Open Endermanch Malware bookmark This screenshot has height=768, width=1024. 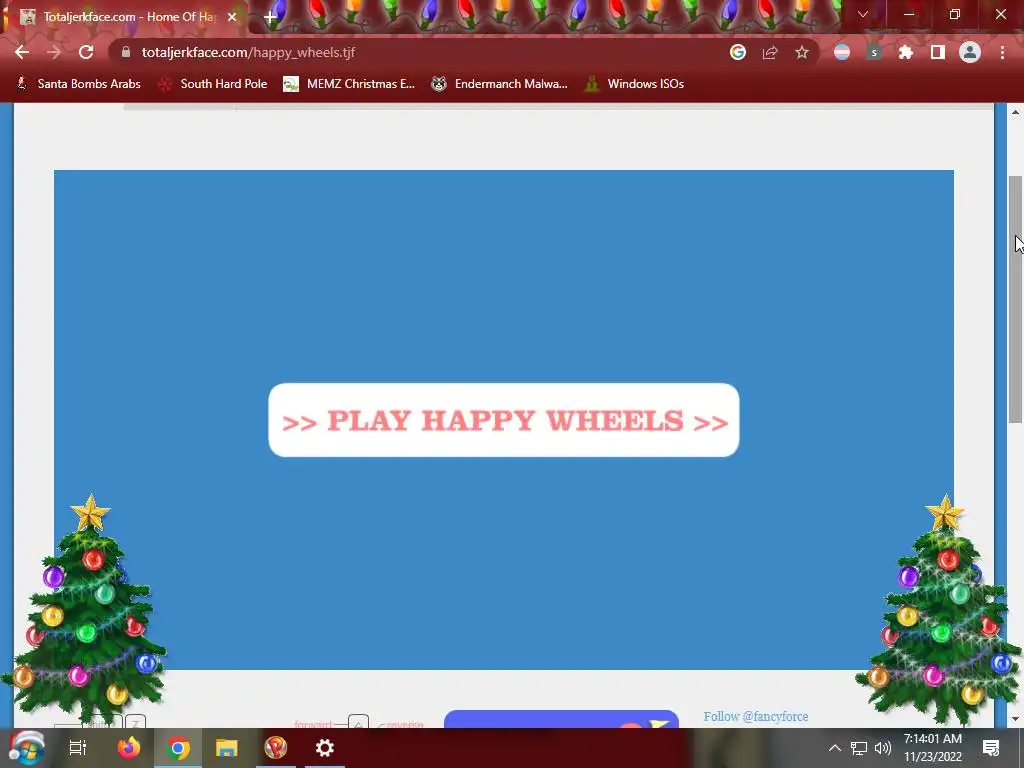point(500,84)
